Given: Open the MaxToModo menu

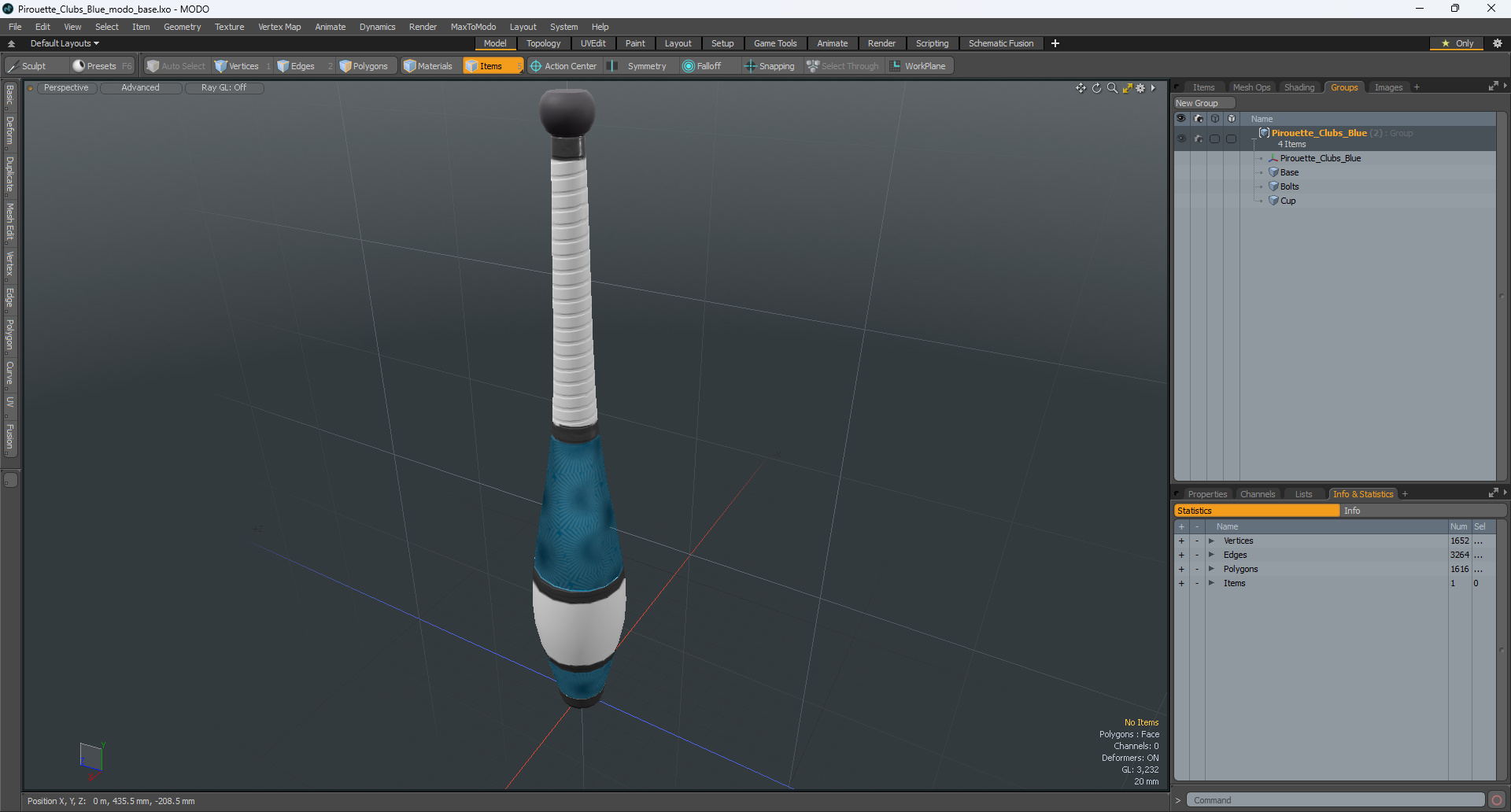Looking at the screenshot, I should click(473, 27).
